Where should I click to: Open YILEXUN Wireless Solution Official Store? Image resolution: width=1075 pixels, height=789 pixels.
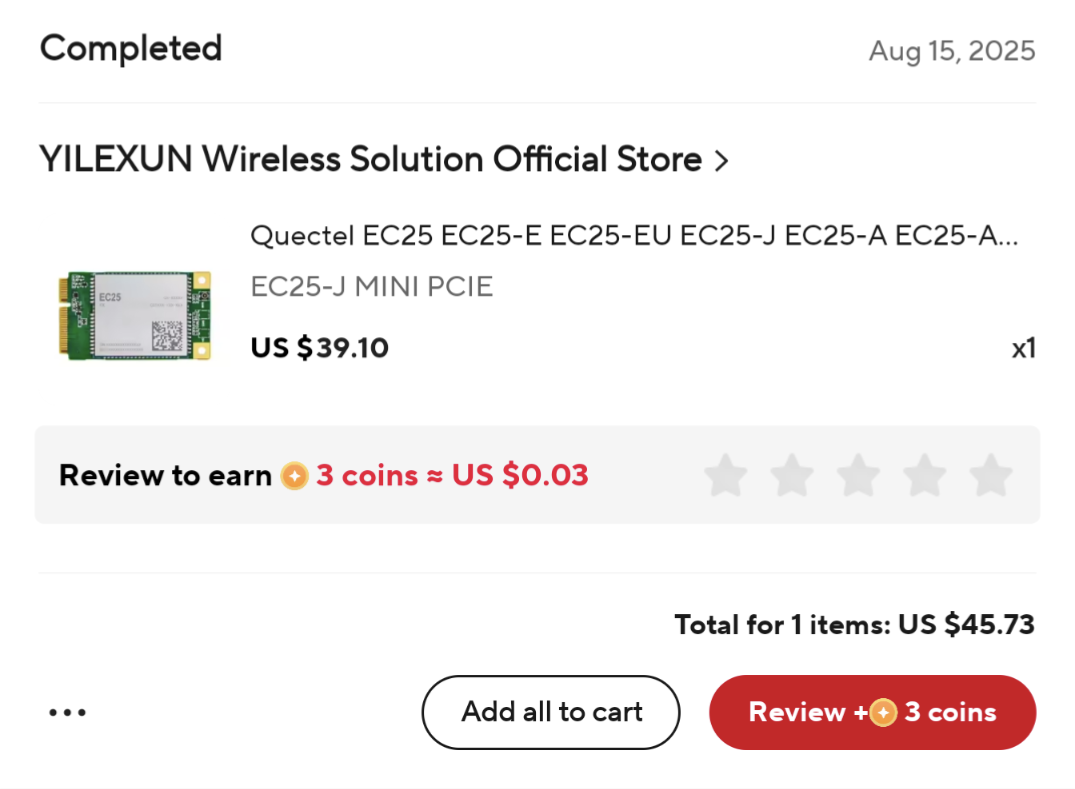(x=369, y=159)
